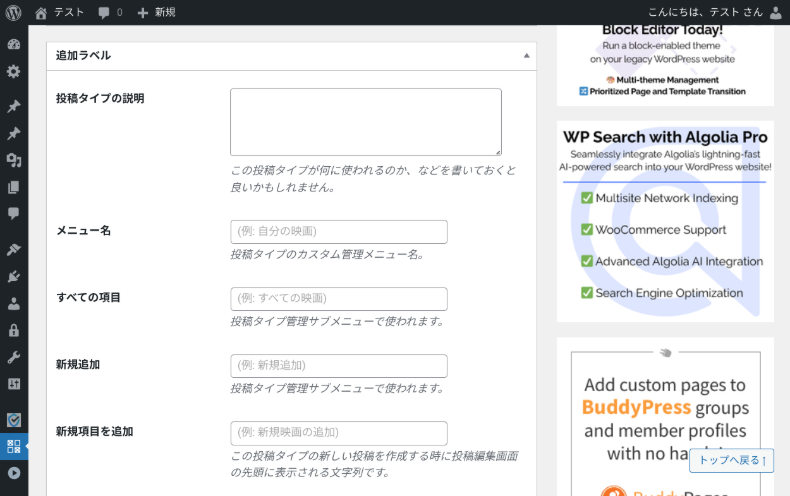790x496 pixels.
Task: Focus the すべての項目 input field
Action: click(x=339, y=299)
